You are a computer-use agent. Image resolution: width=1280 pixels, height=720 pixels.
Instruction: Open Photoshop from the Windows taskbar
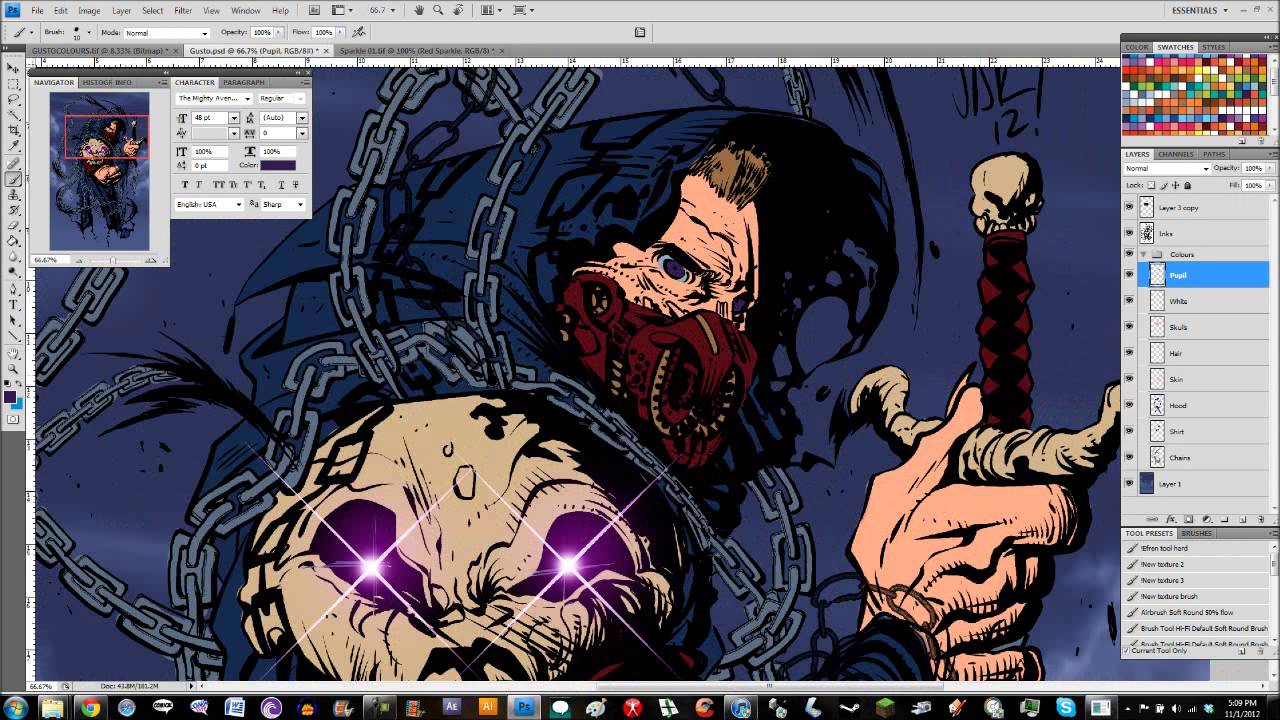[523, 707]
